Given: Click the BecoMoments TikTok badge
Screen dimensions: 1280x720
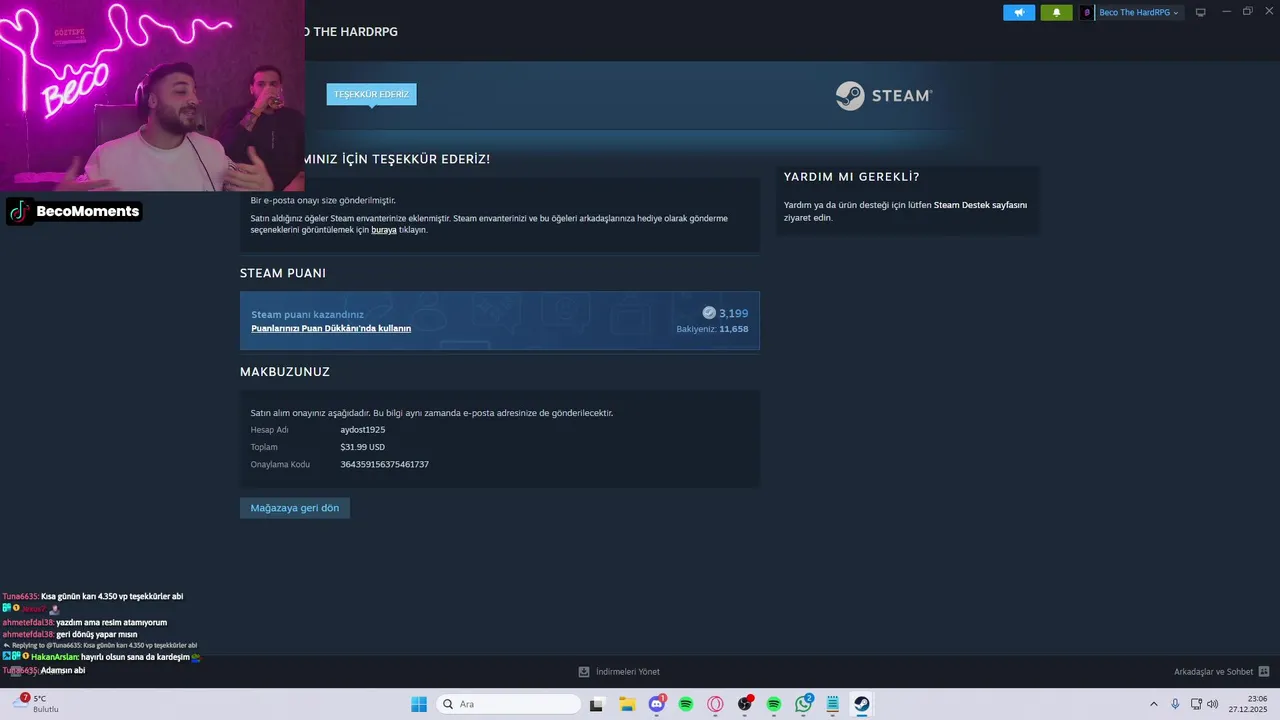Looking at the screenshot, I should click(75, 211).
